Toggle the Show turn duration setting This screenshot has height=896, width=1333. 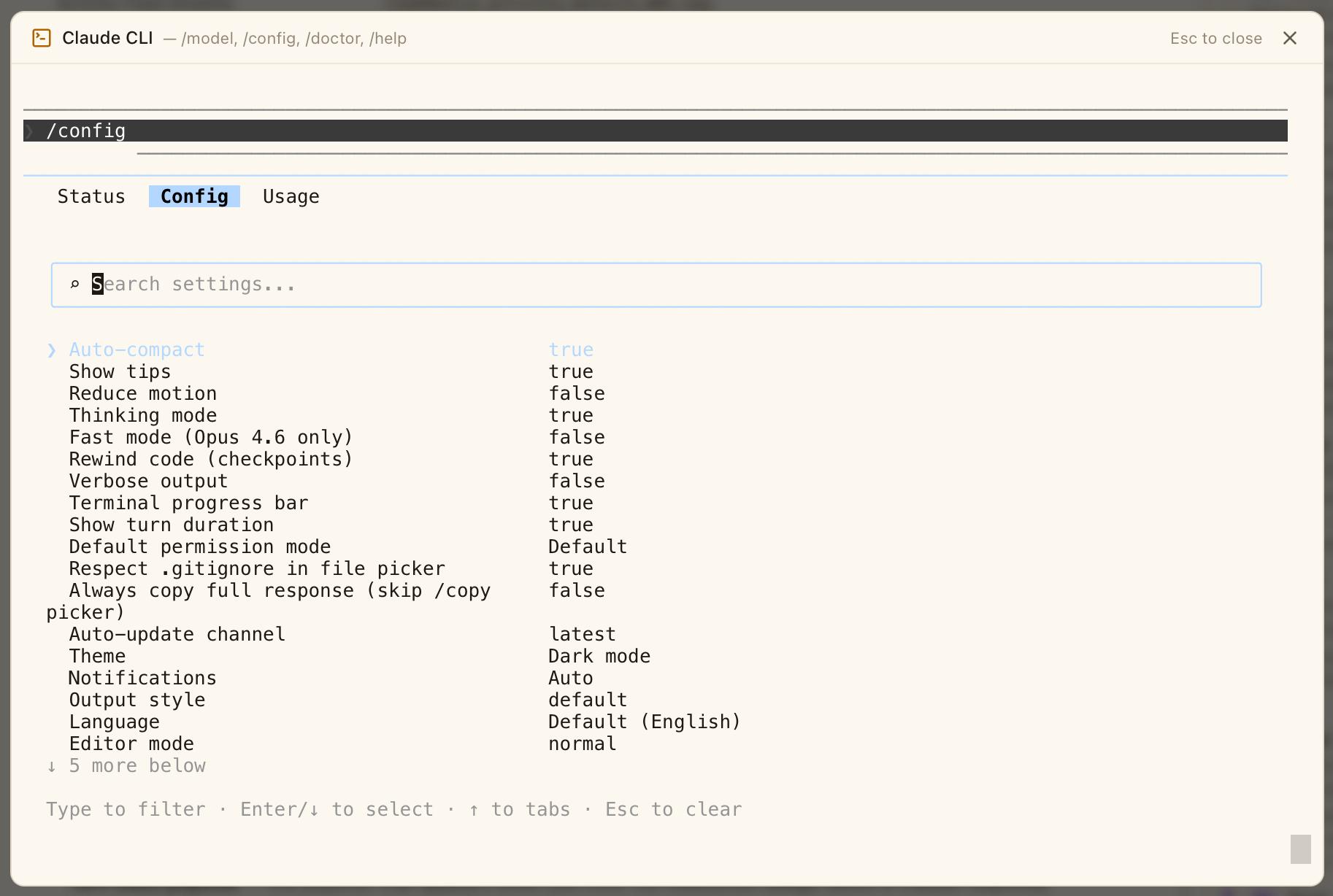tap(331, 525)
